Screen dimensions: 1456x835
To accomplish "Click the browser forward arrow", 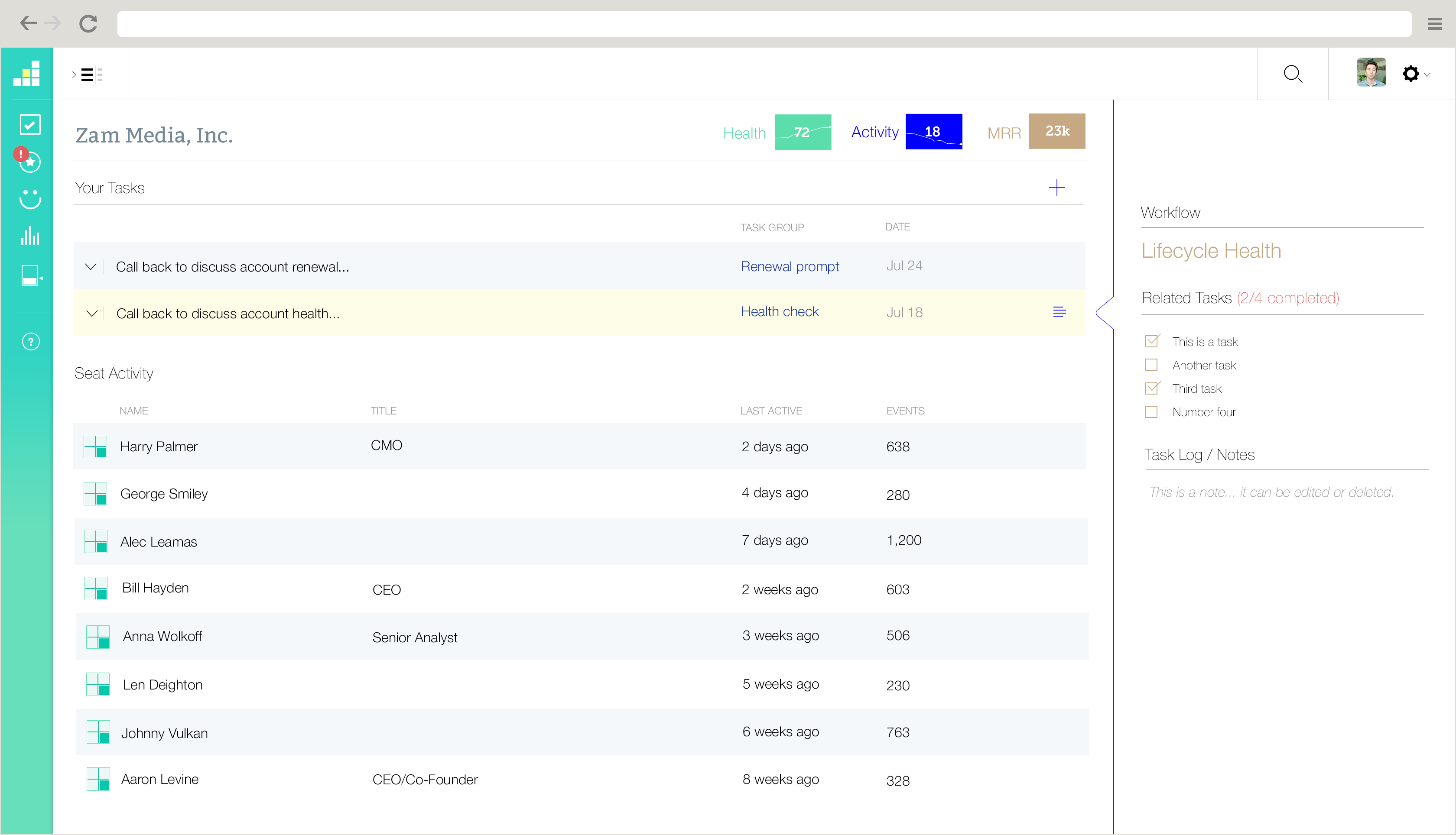I will (52, 23).
